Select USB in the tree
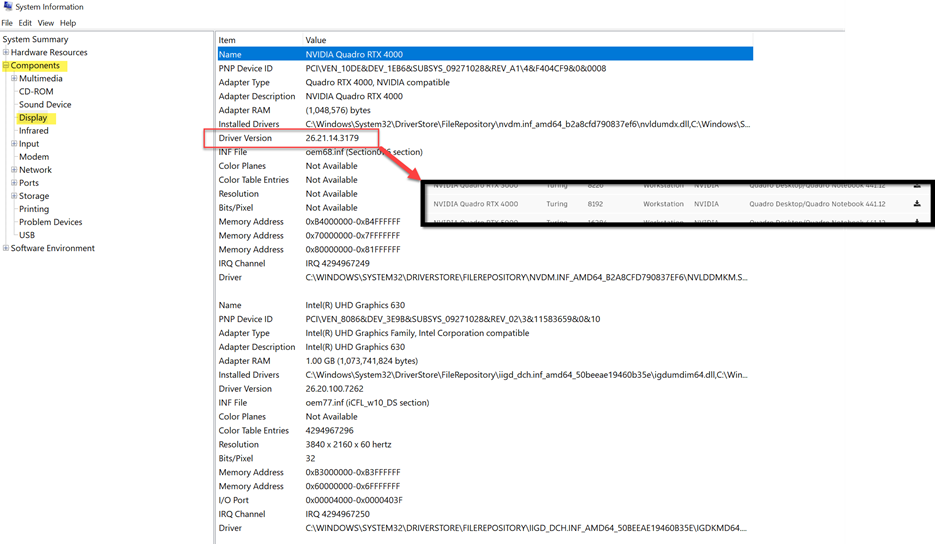The width and height of the screenshot is (935, 544). [x=27, y=235]
